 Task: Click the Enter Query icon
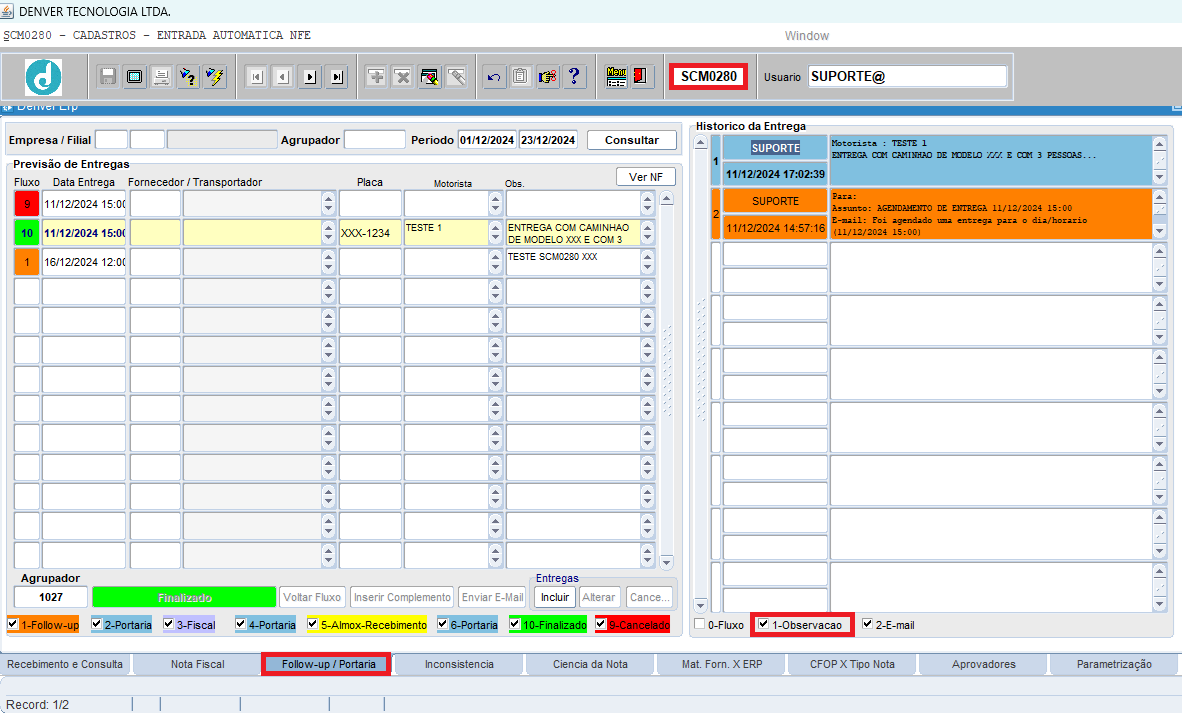[x=188, y=76]
